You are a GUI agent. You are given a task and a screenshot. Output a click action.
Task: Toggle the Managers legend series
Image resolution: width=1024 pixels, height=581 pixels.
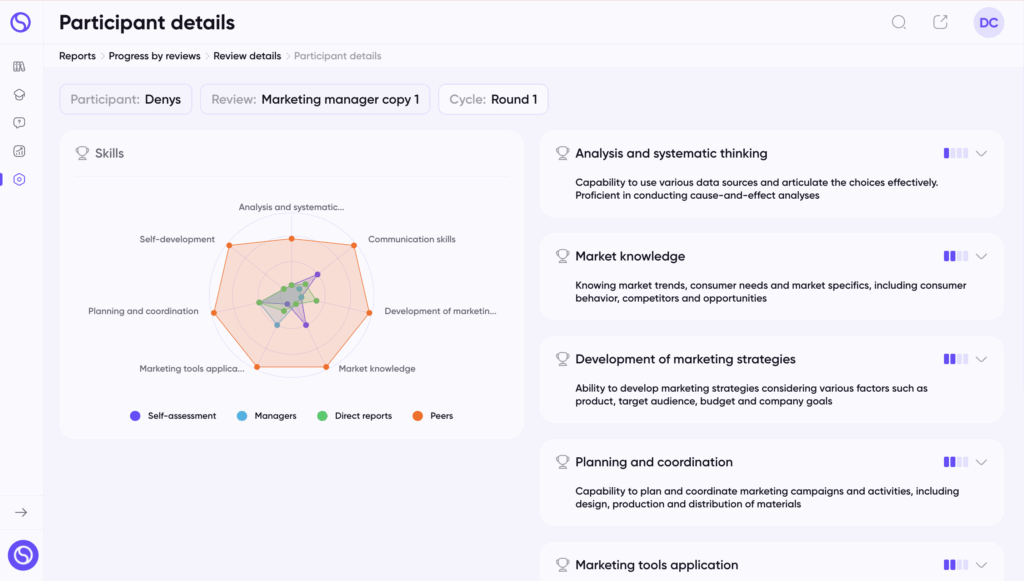pyautogui.click(x=266, y=416)
